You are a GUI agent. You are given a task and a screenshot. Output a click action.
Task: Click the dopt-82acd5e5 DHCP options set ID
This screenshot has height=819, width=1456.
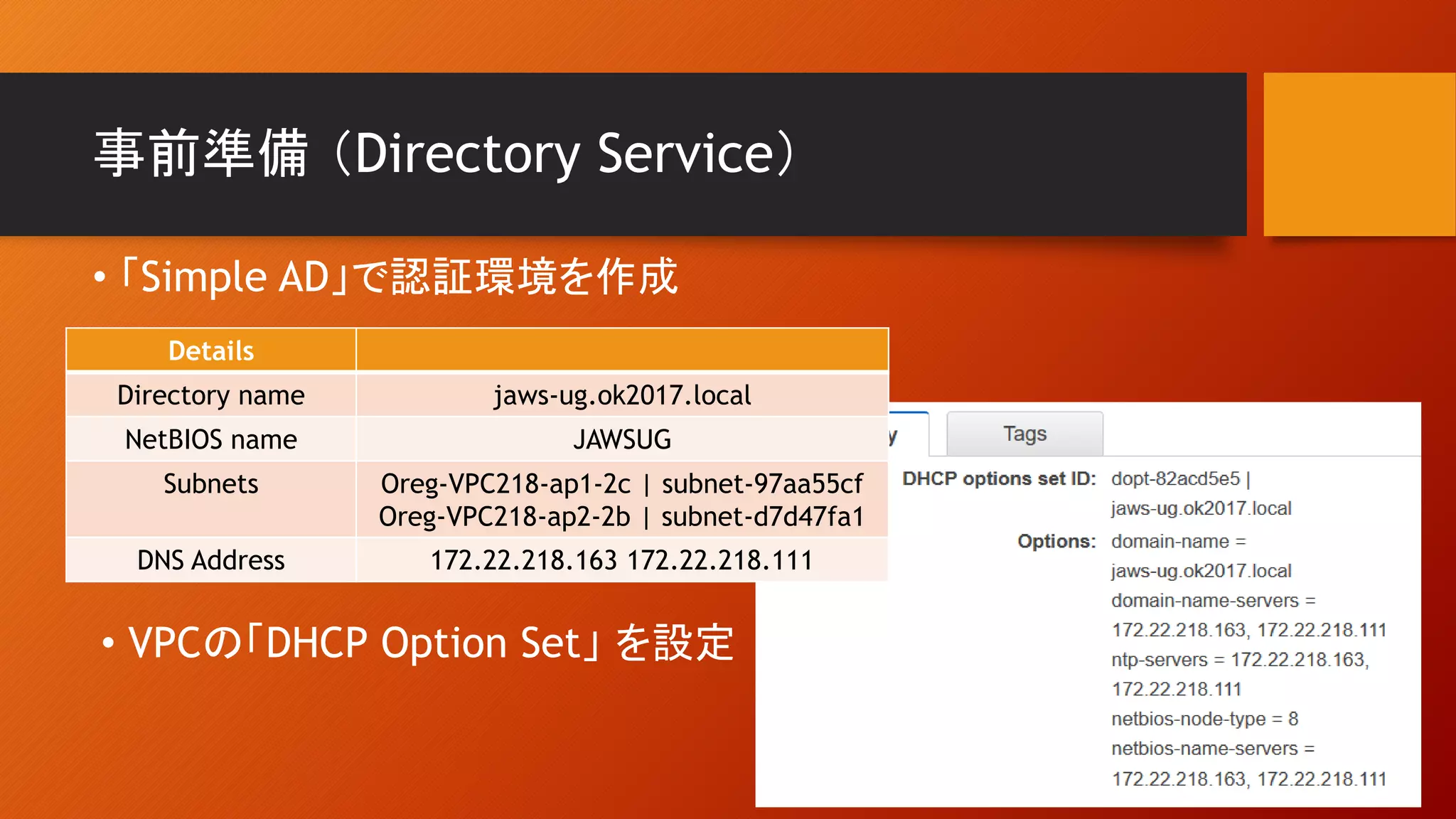coord(1175,478)
